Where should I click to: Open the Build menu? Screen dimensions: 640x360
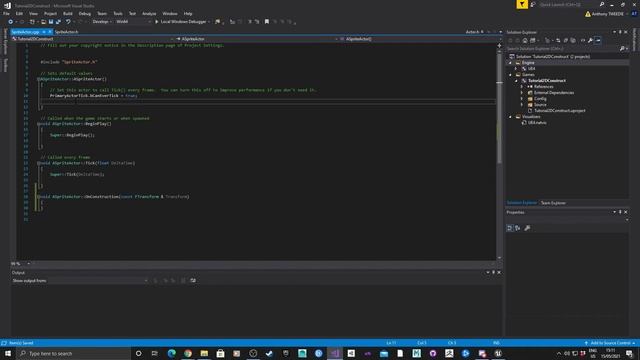click(68, 13)
